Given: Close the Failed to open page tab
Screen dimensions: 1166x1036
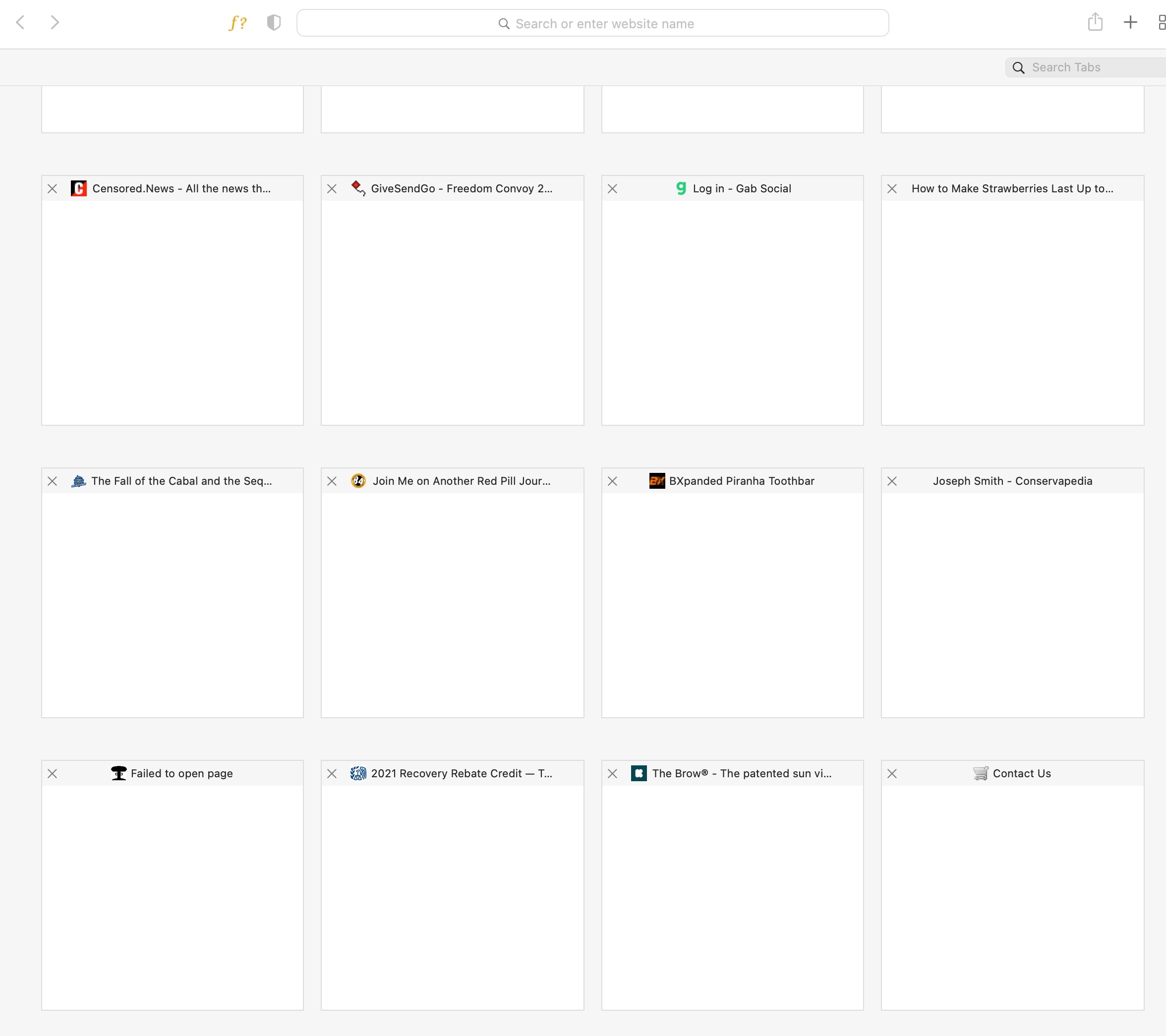Looking at the screenshot, I should (53, 774).
